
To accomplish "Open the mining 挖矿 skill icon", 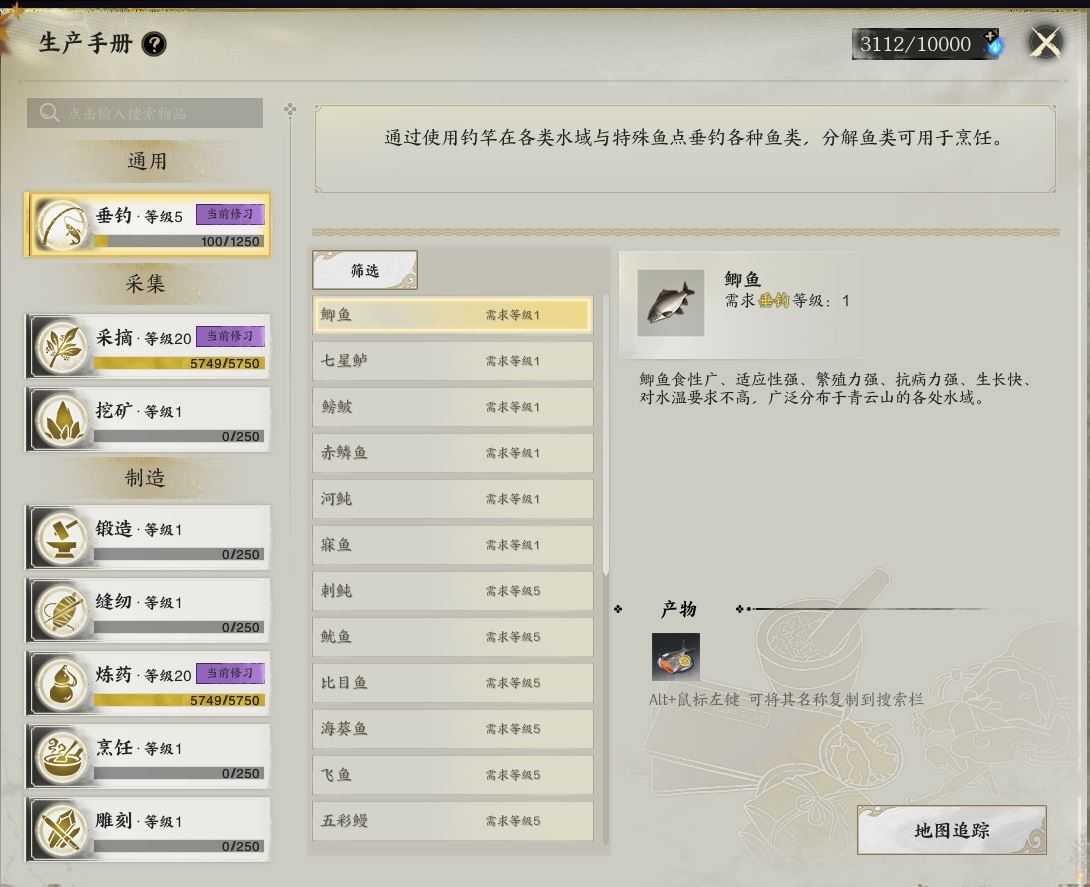I will 62,419.
